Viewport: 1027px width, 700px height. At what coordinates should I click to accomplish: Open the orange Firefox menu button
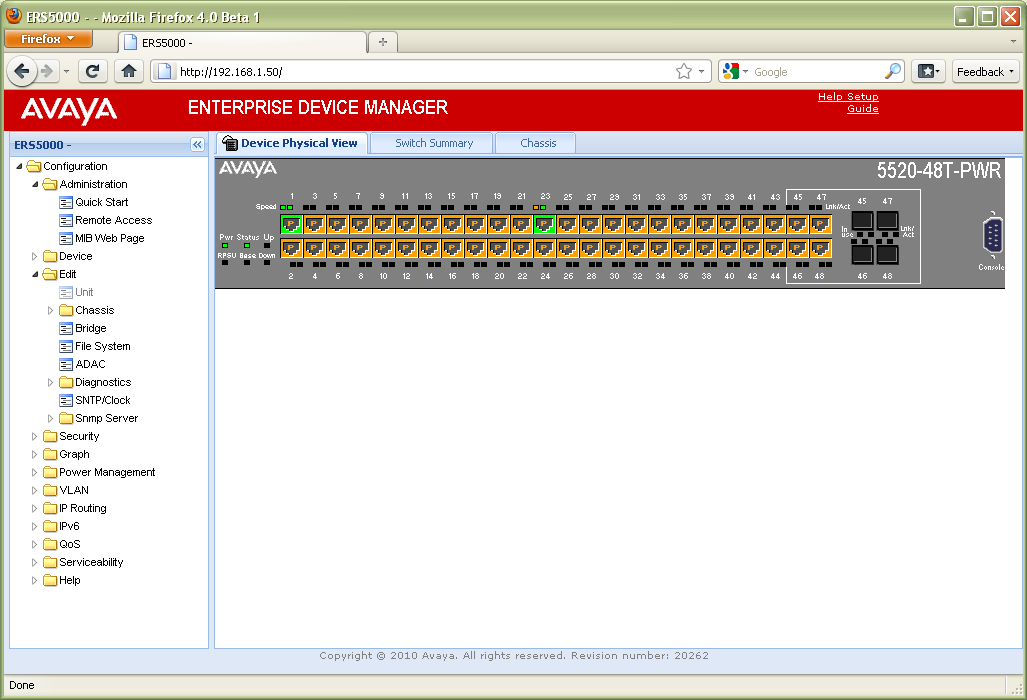click(x=47, y=39)
